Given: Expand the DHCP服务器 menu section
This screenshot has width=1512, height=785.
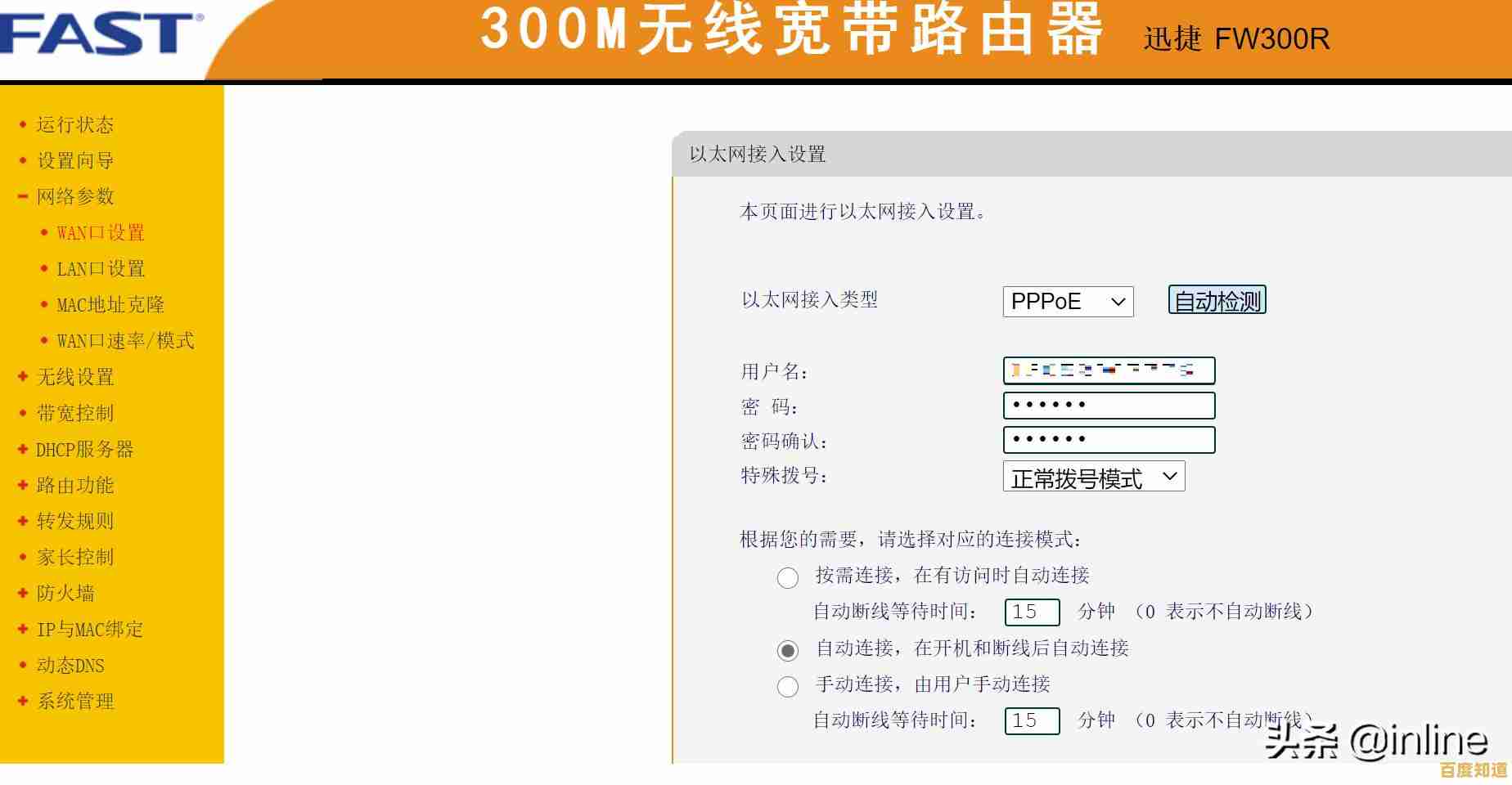Looking at the screenshot, I should [84, 449].
